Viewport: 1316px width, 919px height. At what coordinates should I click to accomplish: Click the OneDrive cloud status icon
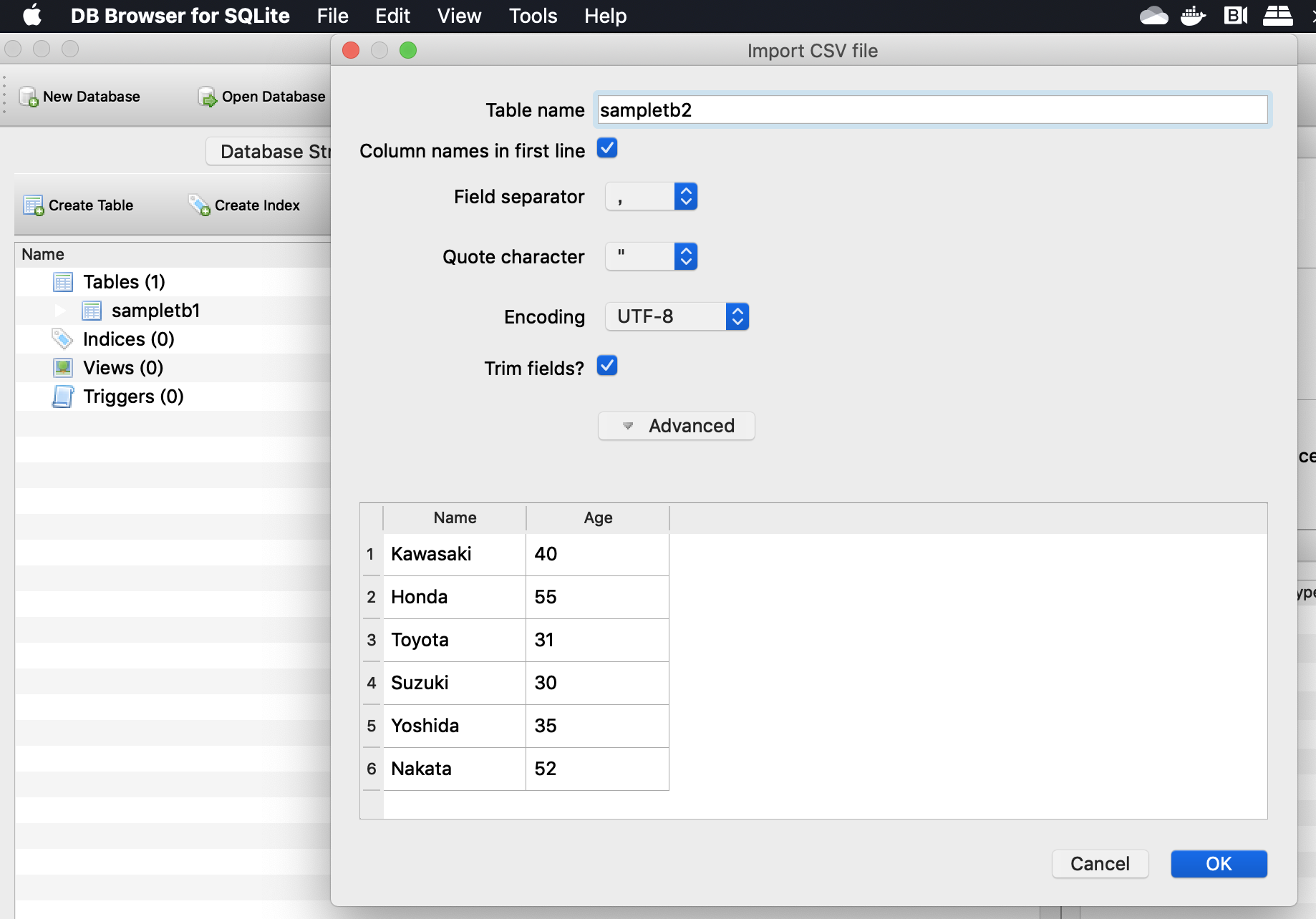(x=1154, y=15)
